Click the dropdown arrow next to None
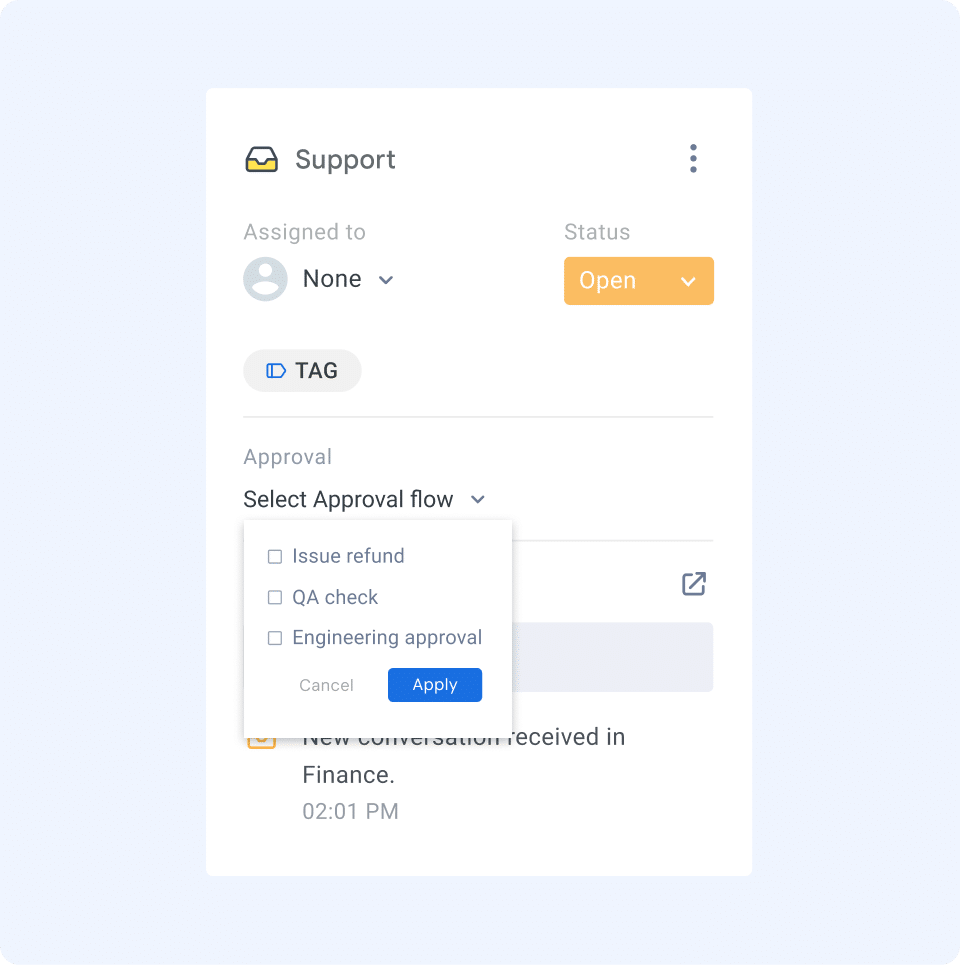 pos(387,281)
